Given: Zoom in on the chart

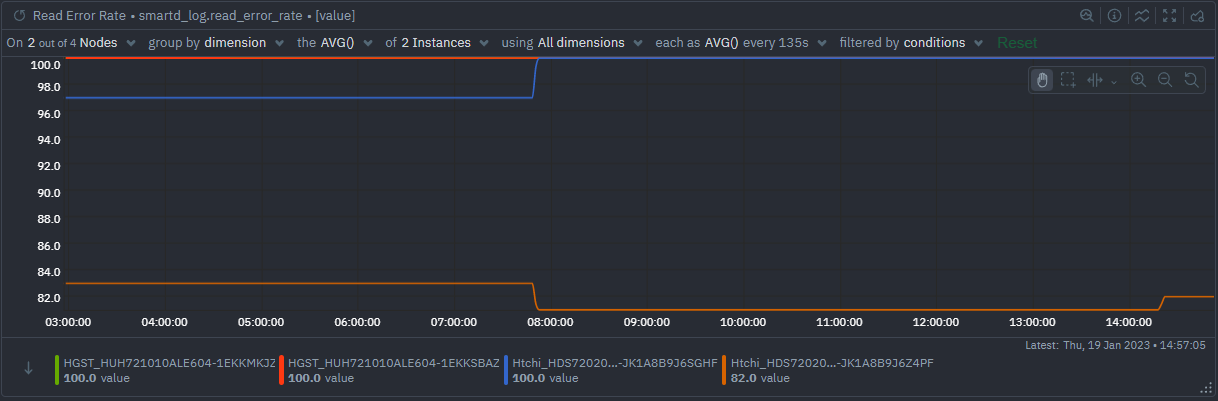Looking at the screenshot, I should [1138, 80].
